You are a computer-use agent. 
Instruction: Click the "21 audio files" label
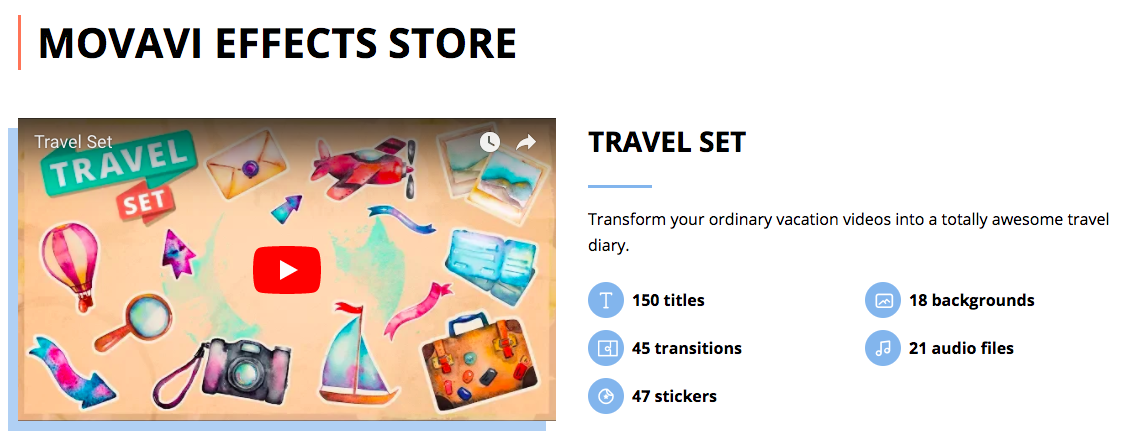961,348
